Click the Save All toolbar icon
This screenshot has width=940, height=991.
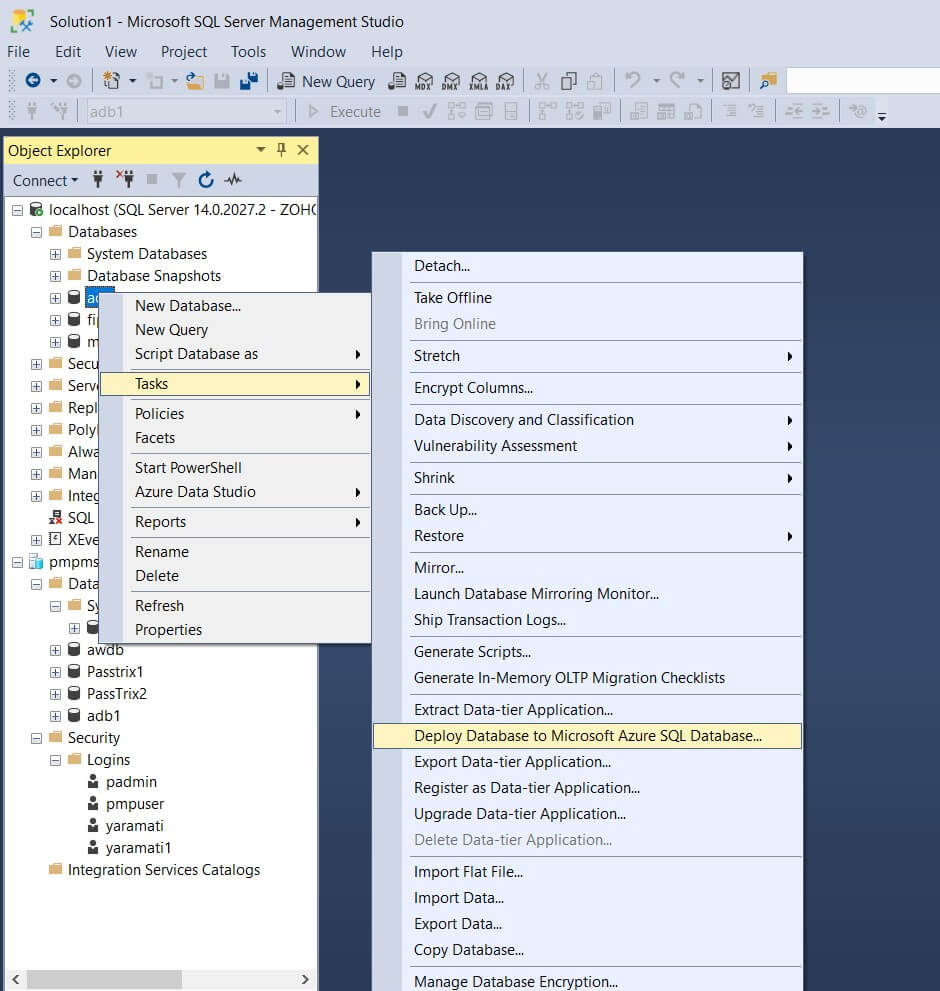(249, 81)
